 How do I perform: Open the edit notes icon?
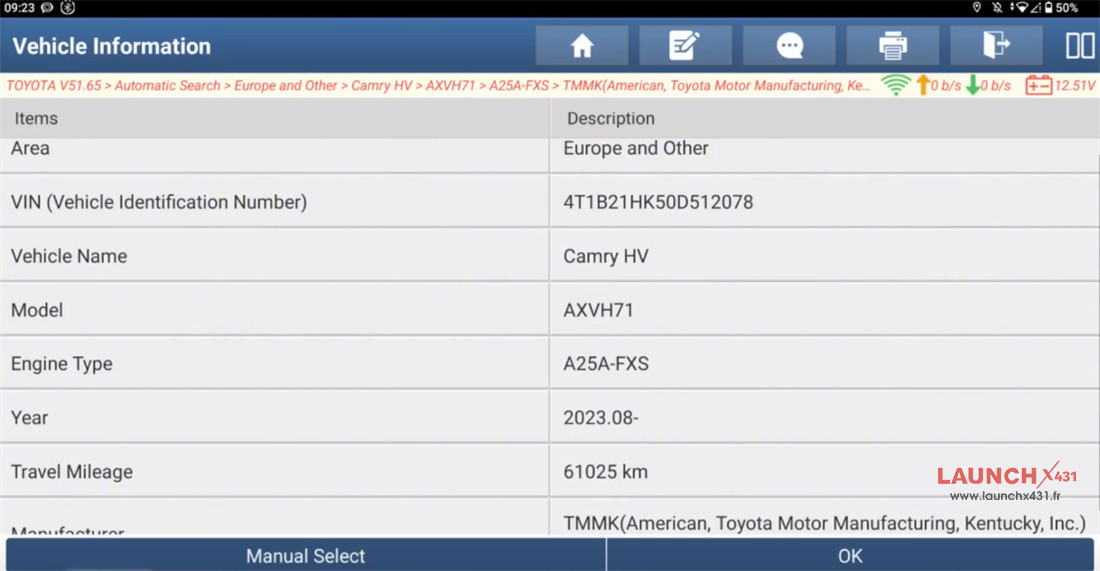coord(685,46)
